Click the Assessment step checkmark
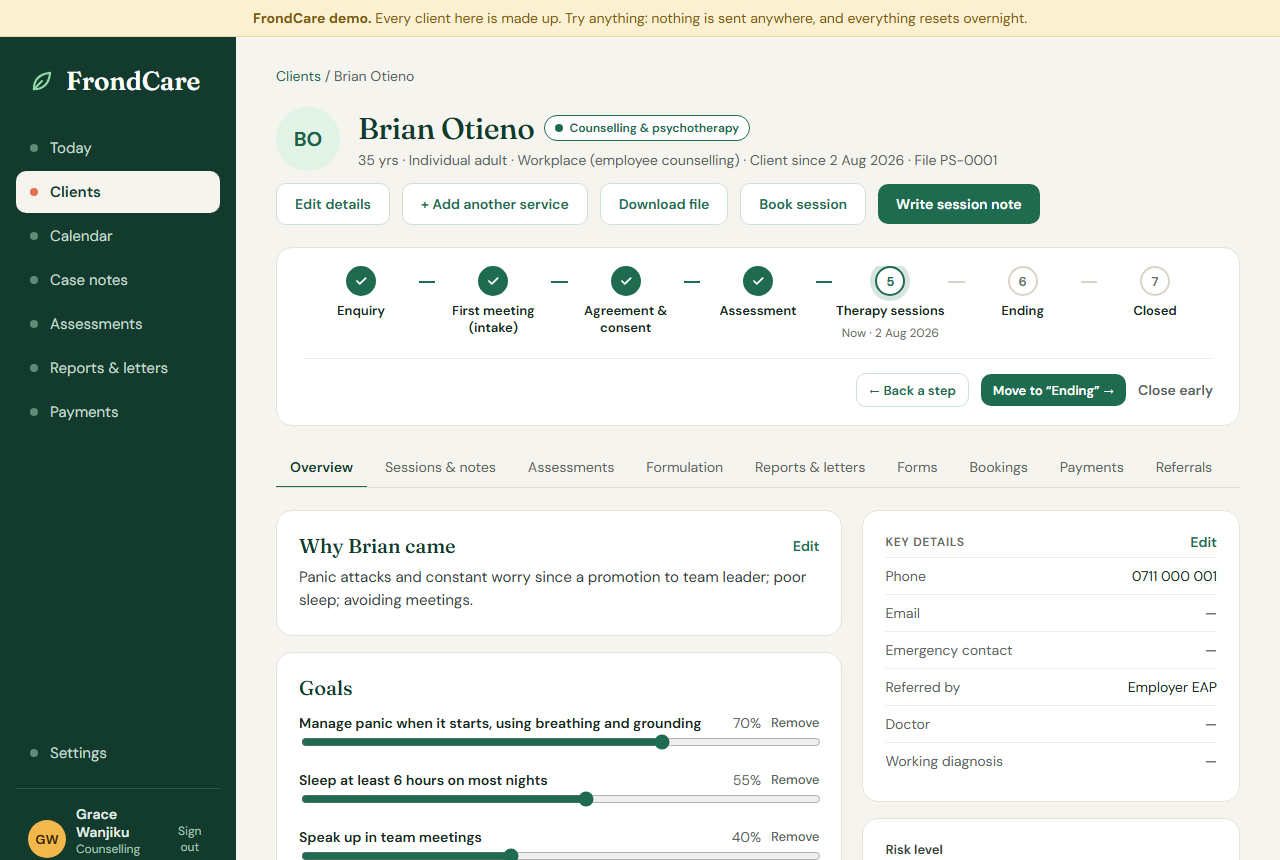The image size is (1280, 860). click(x=758, y=281)
